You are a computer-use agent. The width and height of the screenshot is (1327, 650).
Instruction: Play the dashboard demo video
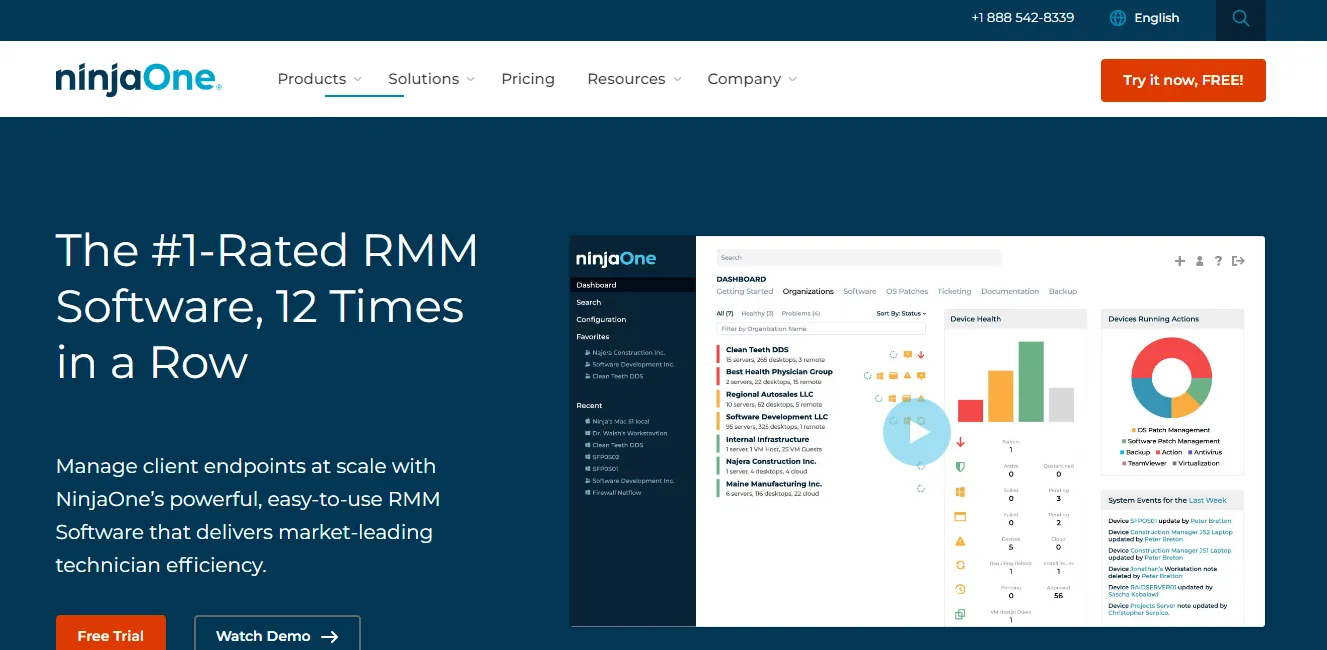click(x=917, y=432)
